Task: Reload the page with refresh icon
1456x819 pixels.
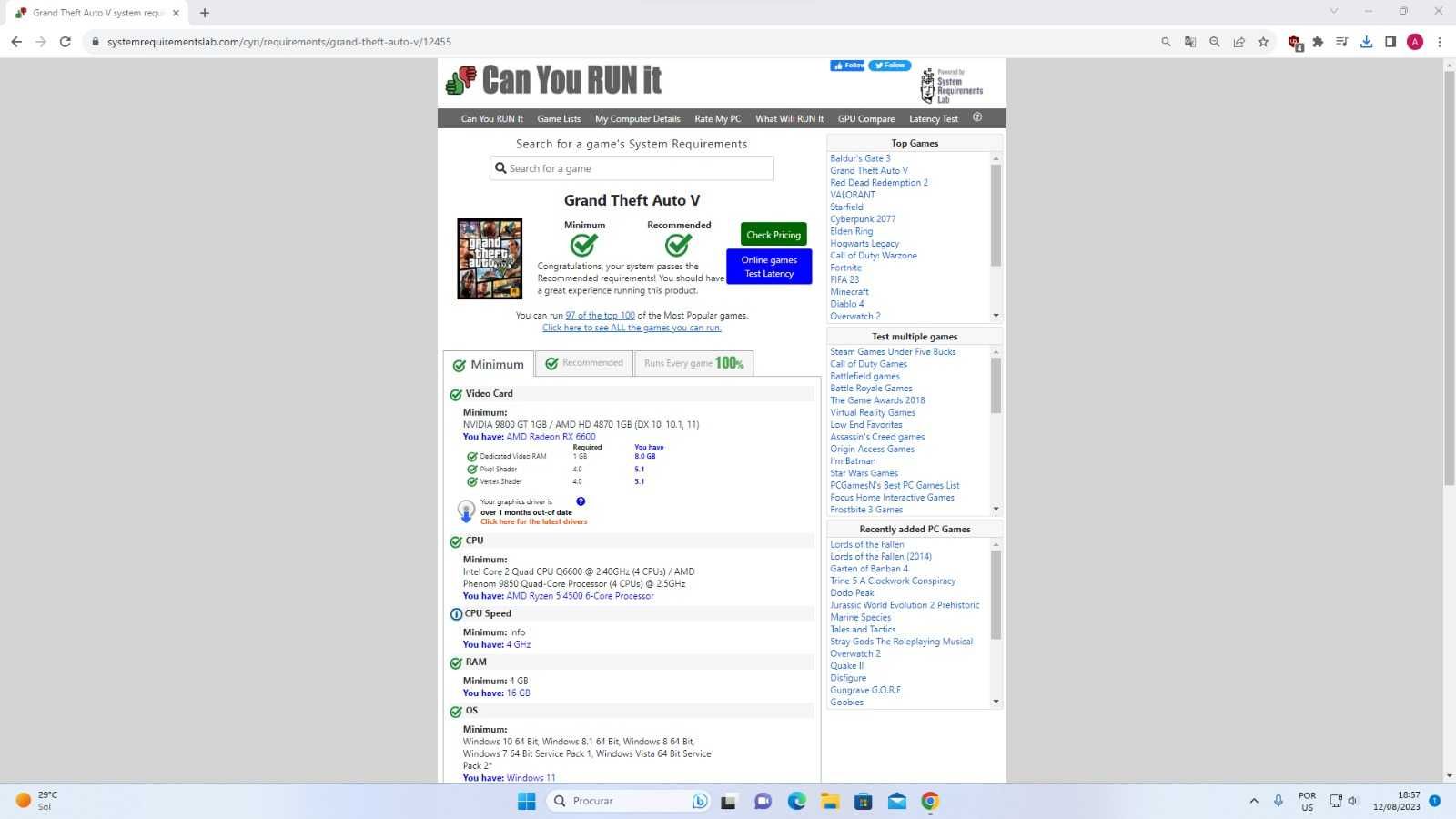Action: point(66,42)
